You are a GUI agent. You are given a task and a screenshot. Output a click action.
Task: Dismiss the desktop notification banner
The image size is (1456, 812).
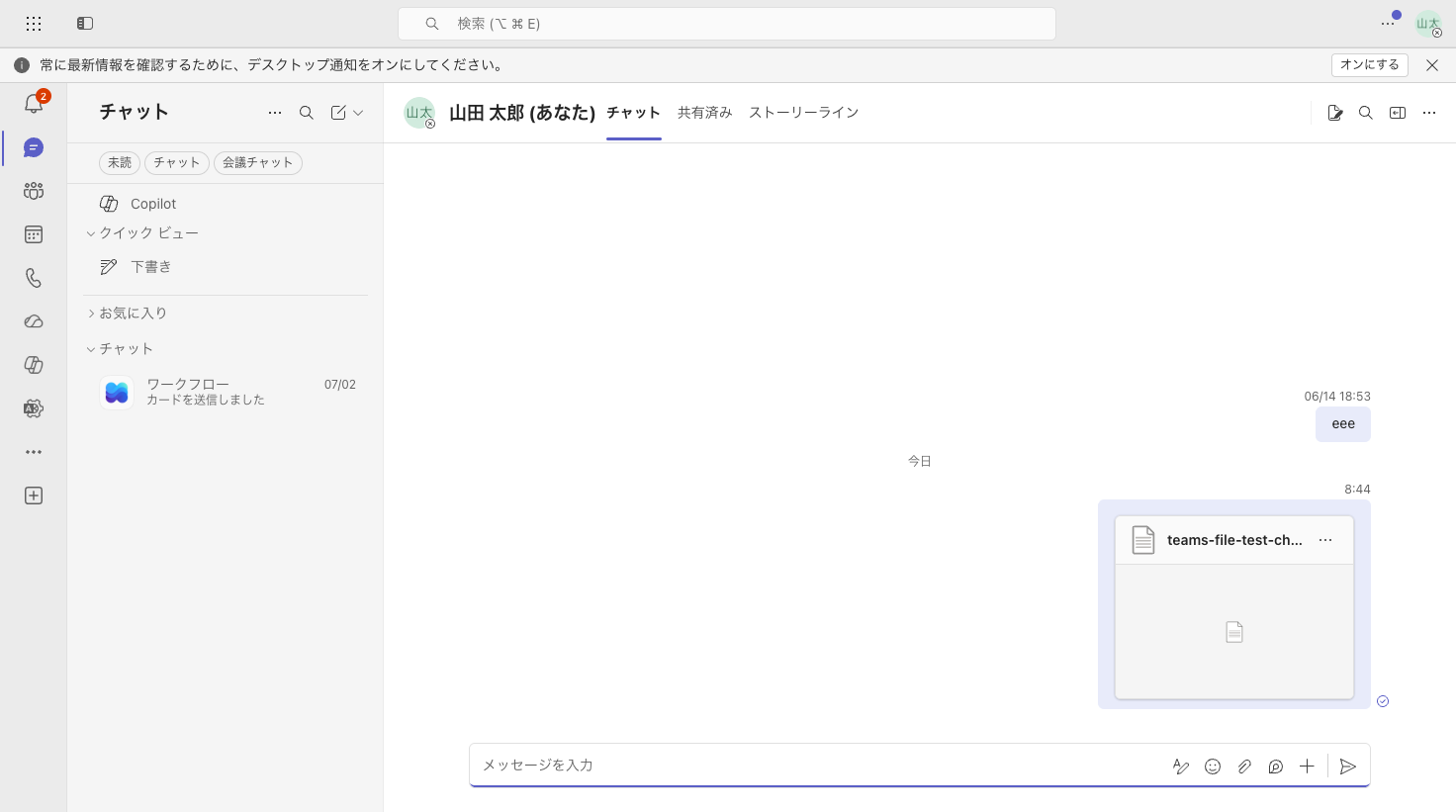(1432, 65)
